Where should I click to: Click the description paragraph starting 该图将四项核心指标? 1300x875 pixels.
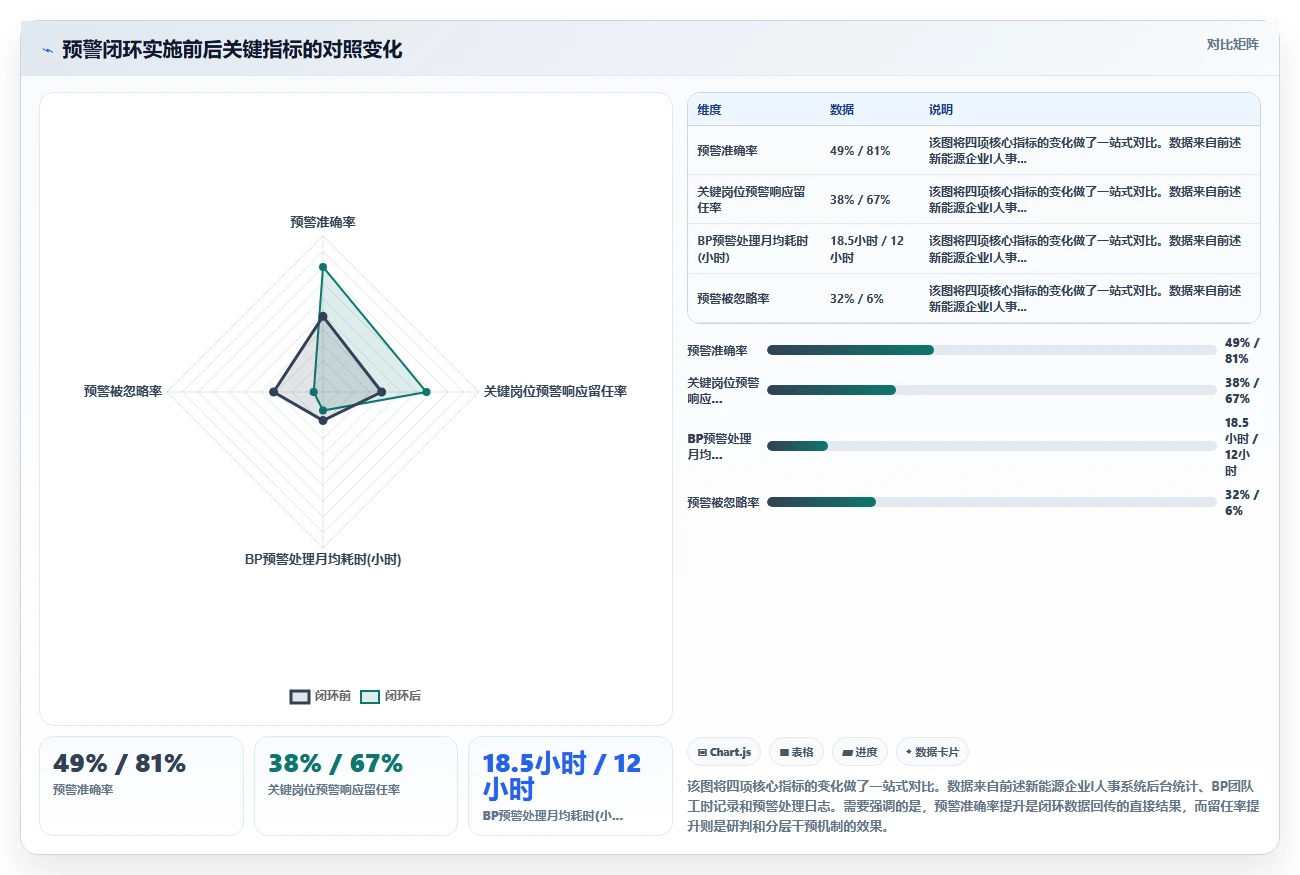click(x=974, y=806)
